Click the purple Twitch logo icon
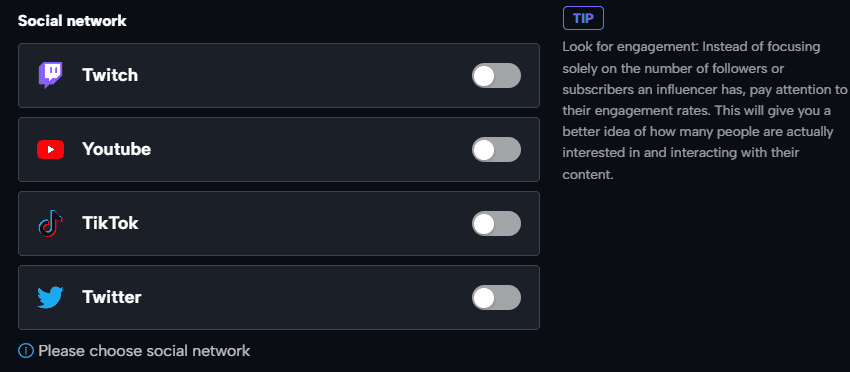 point(50,75)
